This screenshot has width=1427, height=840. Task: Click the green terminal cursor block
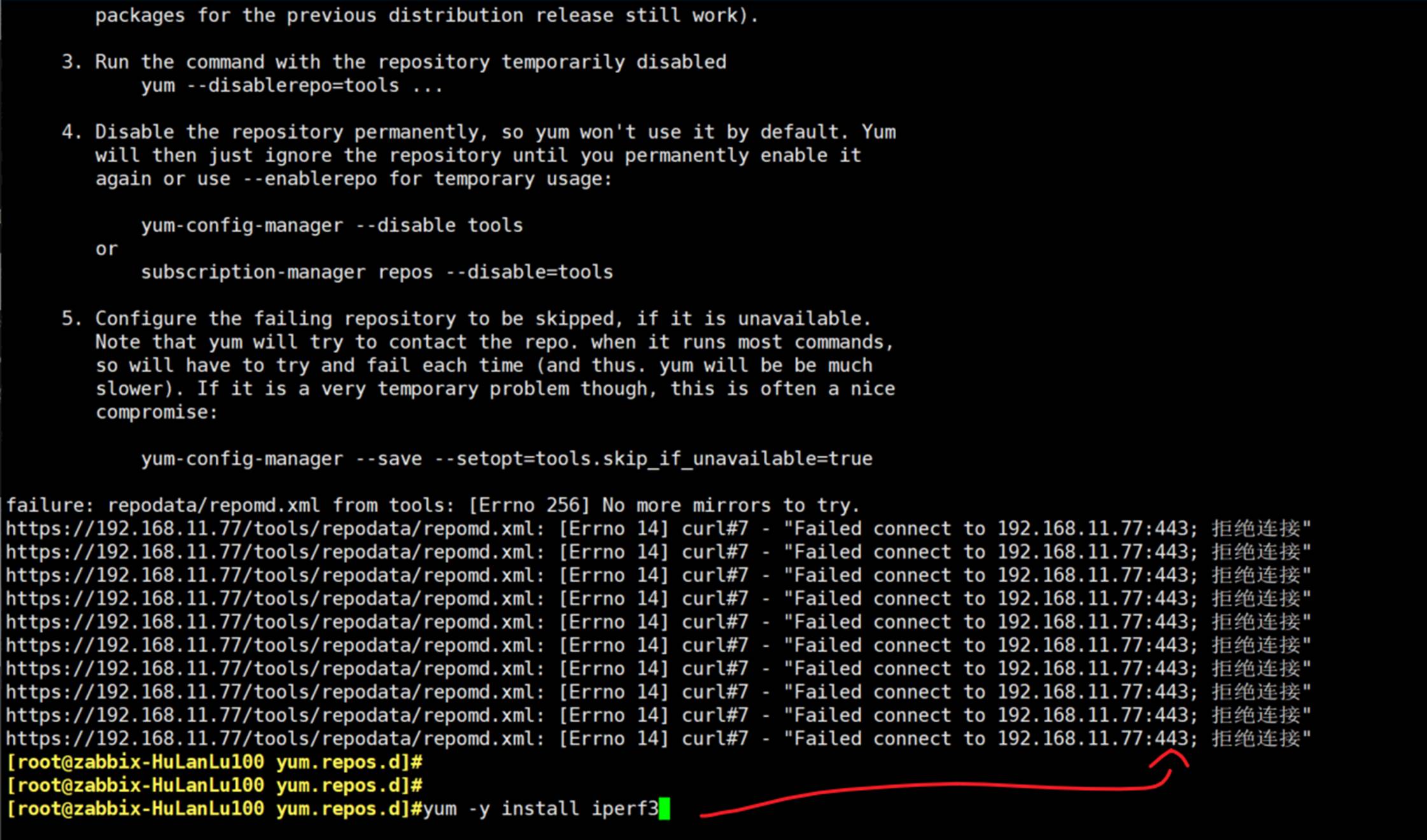tap(664, 809)
